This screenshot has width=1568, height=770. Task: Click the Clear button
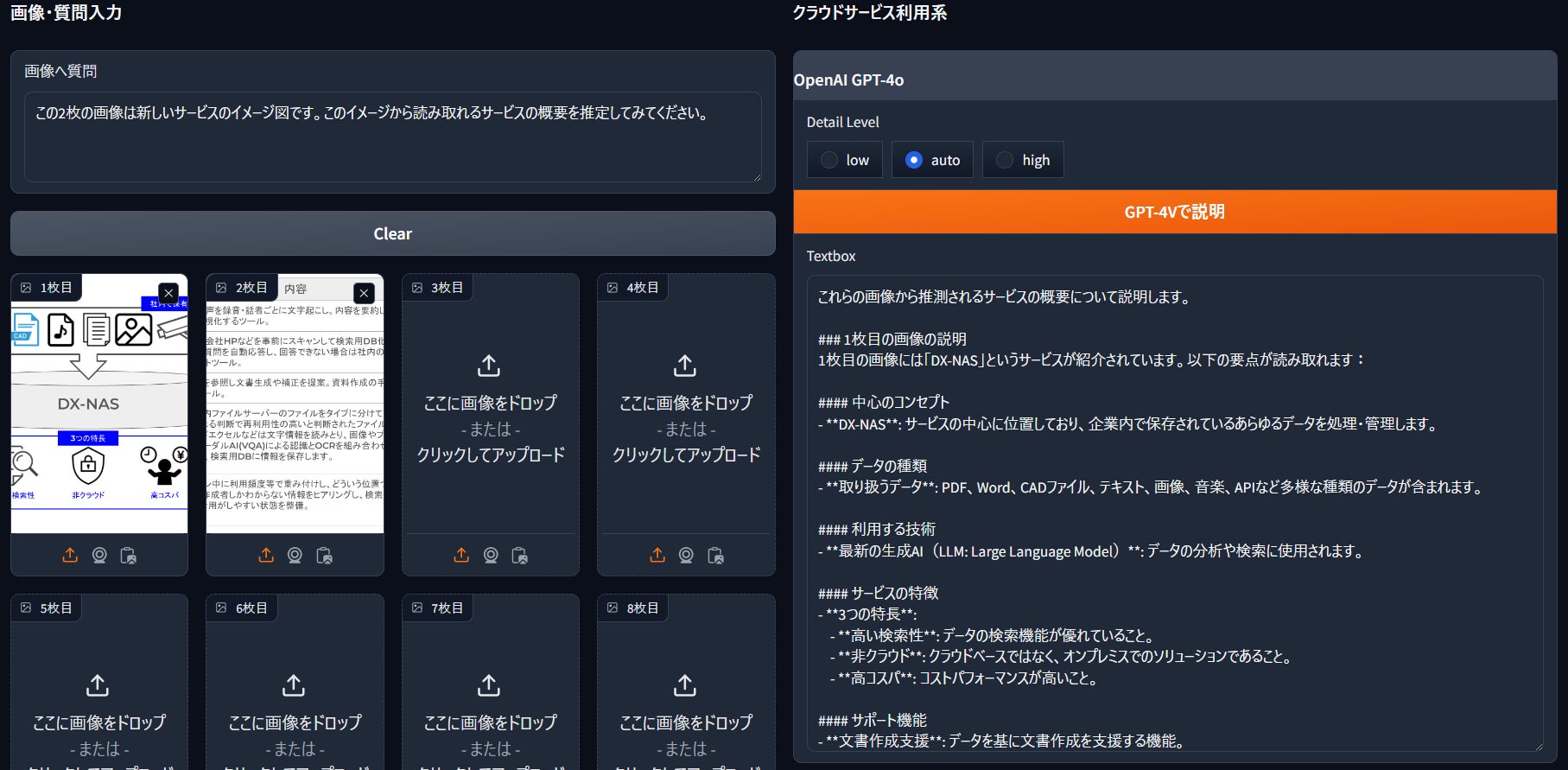click(x=393, y=233)
